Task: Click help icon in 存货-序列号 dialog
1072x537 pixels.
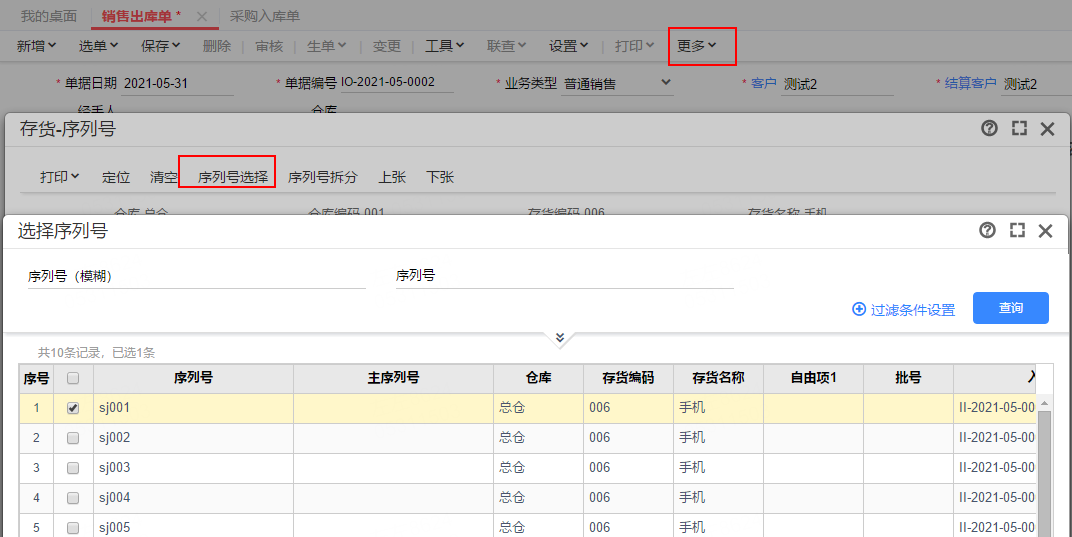Action: pos(989,128)
